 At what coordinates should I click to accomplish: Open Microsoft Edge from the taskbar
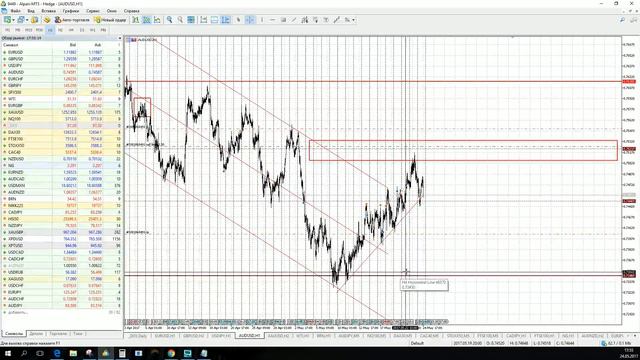click(57, 353)
